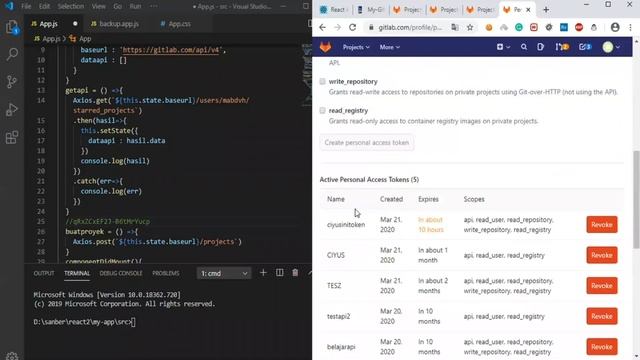Open the GitLab new item plus dropdown

pyautogui.click(x=503, y=47)
